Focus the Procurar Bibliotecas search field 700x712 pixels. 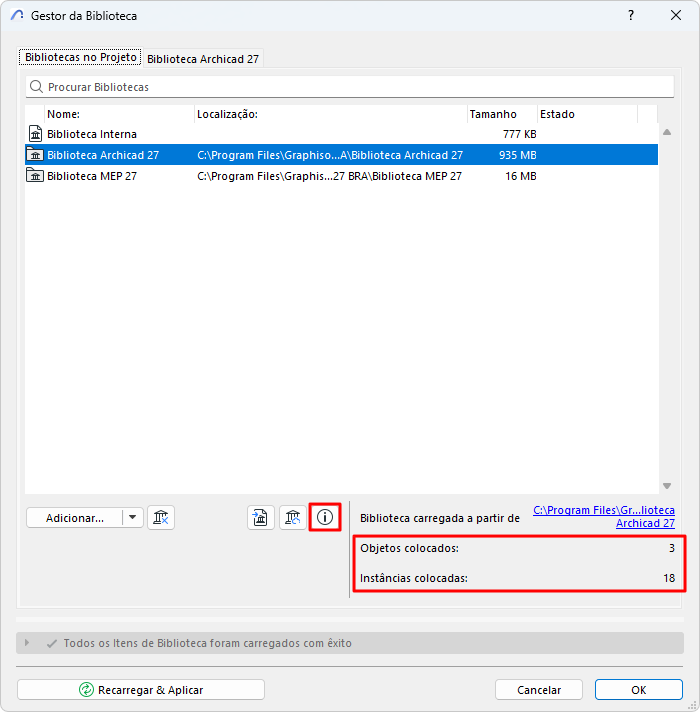click(350, 87)
